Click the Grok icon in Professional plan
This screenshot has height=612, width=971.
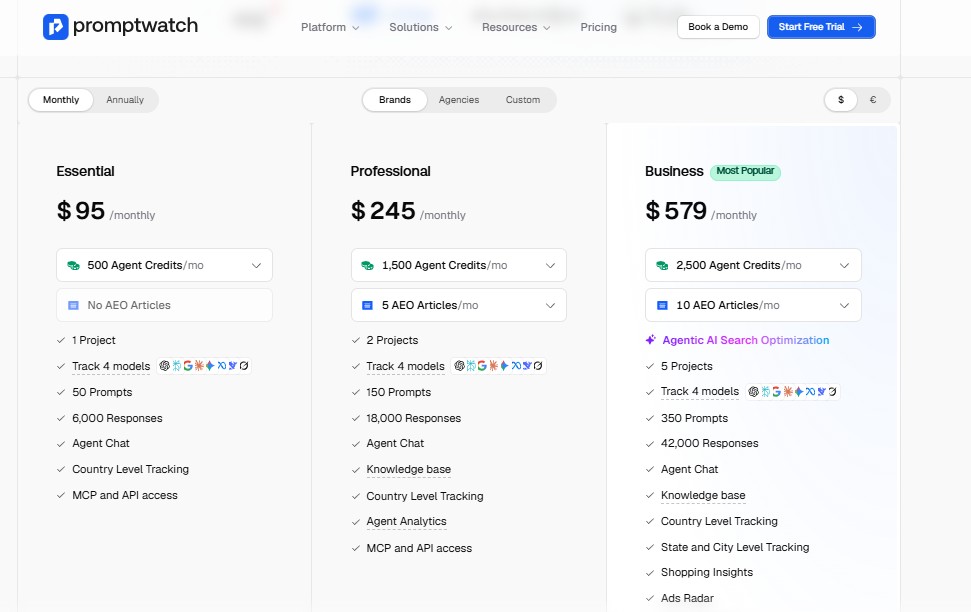tap(538, 365)
